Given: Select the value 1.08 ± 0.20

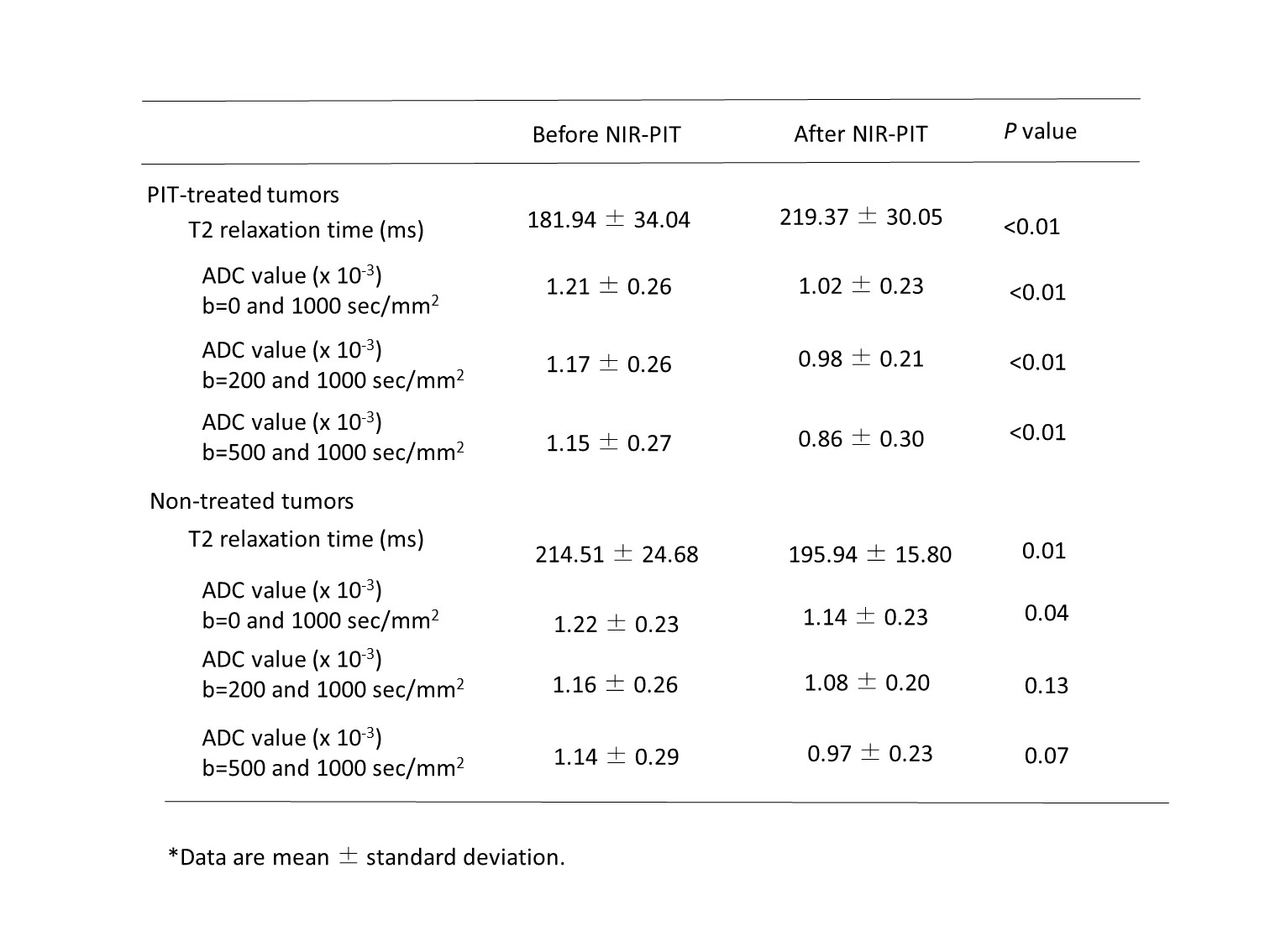Looking at the screenshot, I should click(x=867, y=683).
